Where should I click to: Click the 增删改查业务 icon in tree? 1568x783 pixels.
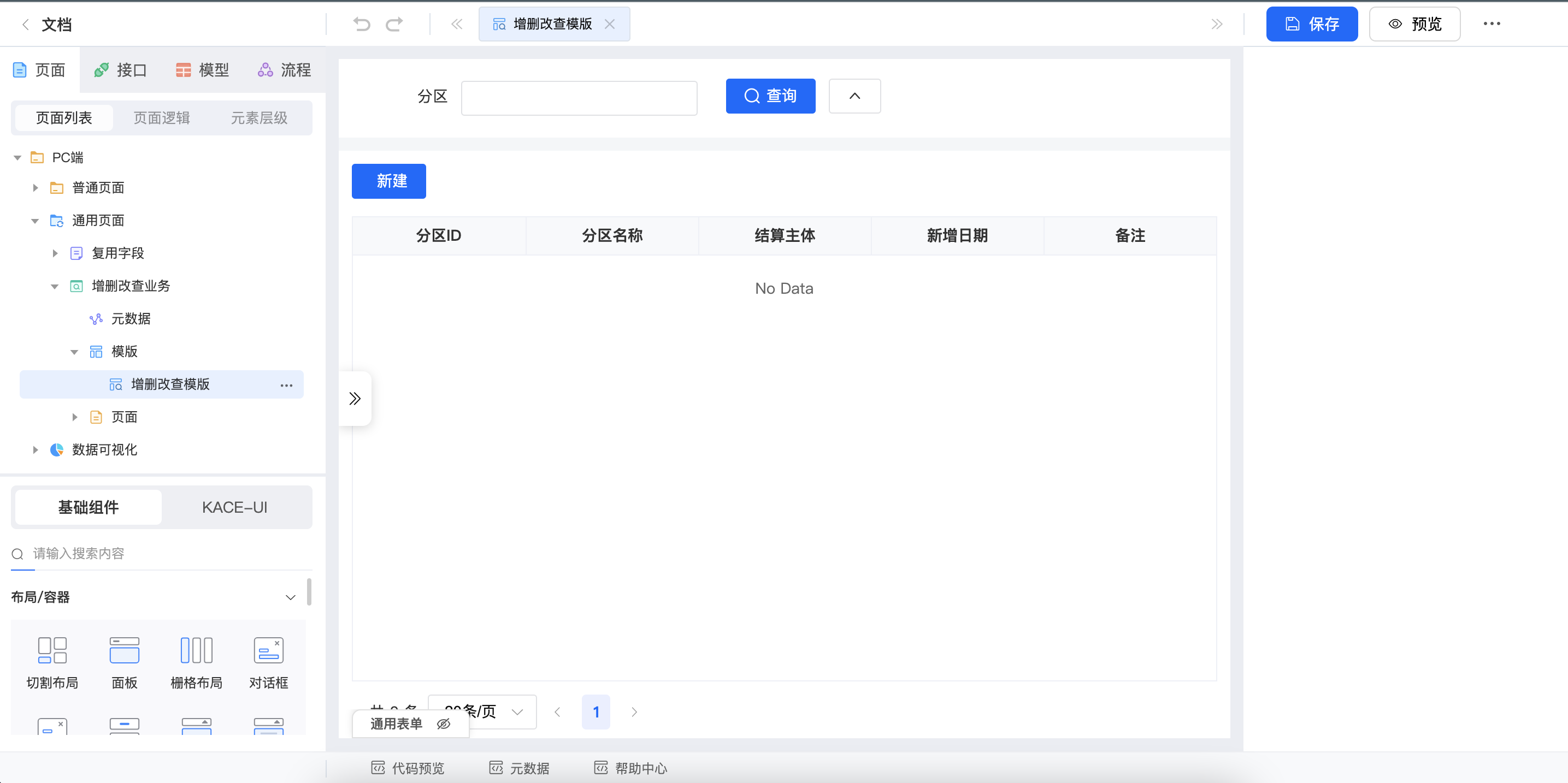76,286
